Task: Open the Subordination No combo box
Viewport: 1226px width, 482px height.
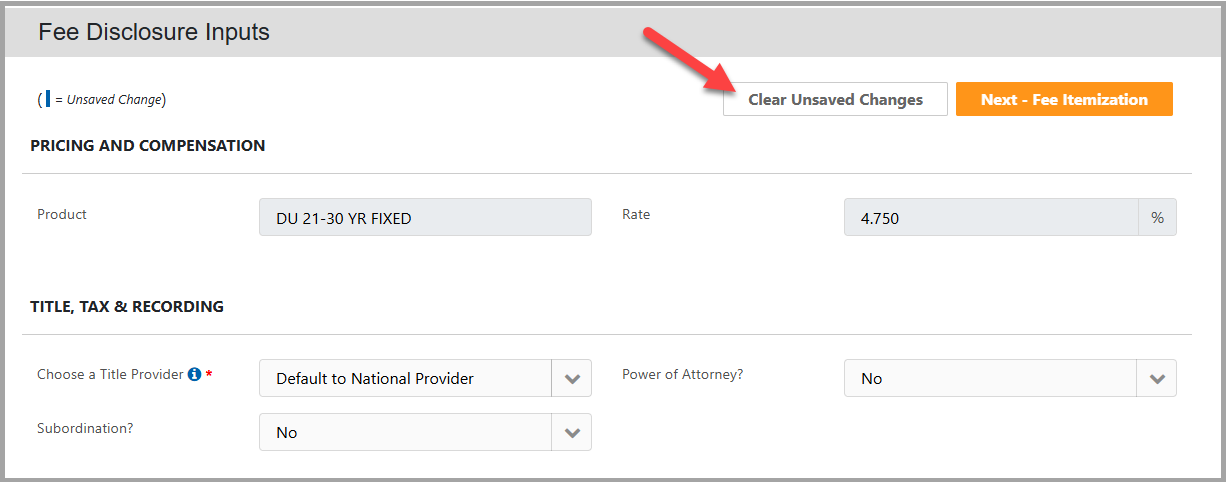Action: (425, 433)
